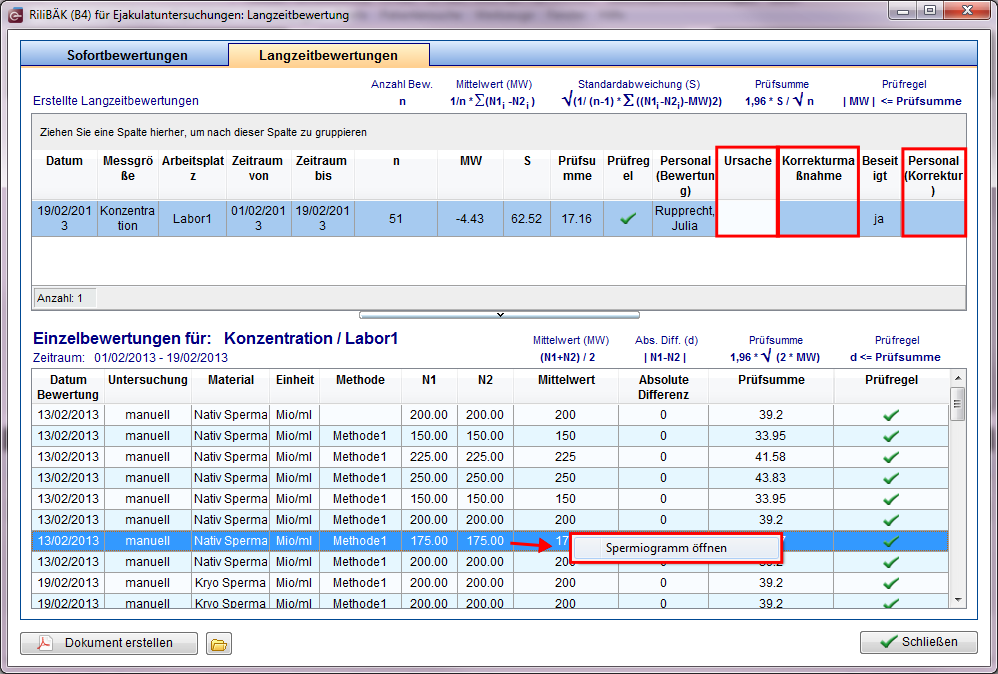
Task: Choose Spermiogramm öffnen from the context menu
Action: (676, 548)
